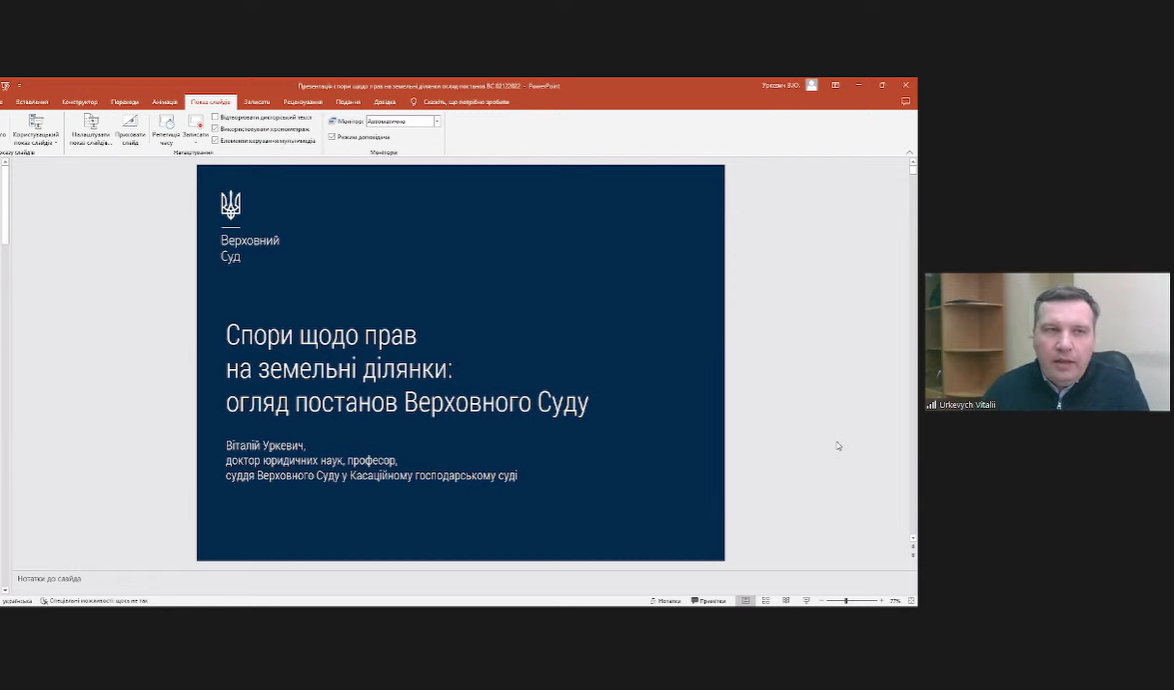Enable the Play Narrations checkbox
The width and height of the screenshot is (1174, 691).
pos(215,117)
